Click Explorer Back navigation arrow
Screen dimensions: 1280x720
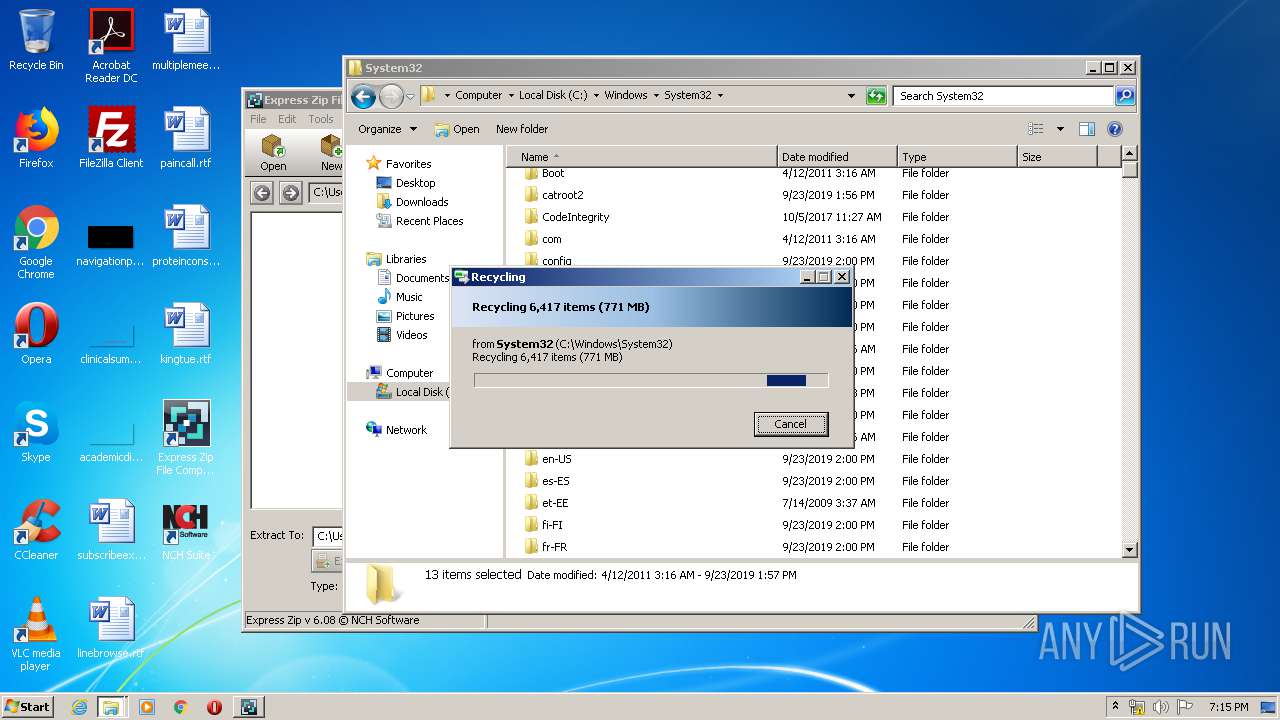point(363,96)
